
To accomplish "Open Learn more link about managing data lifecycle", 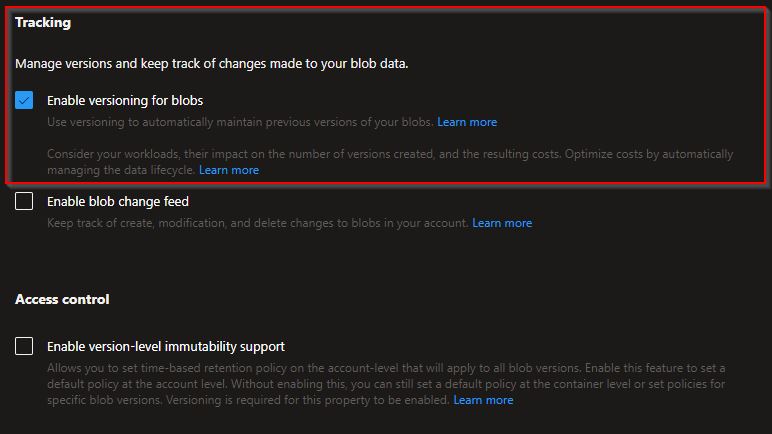I will (229, 170).
